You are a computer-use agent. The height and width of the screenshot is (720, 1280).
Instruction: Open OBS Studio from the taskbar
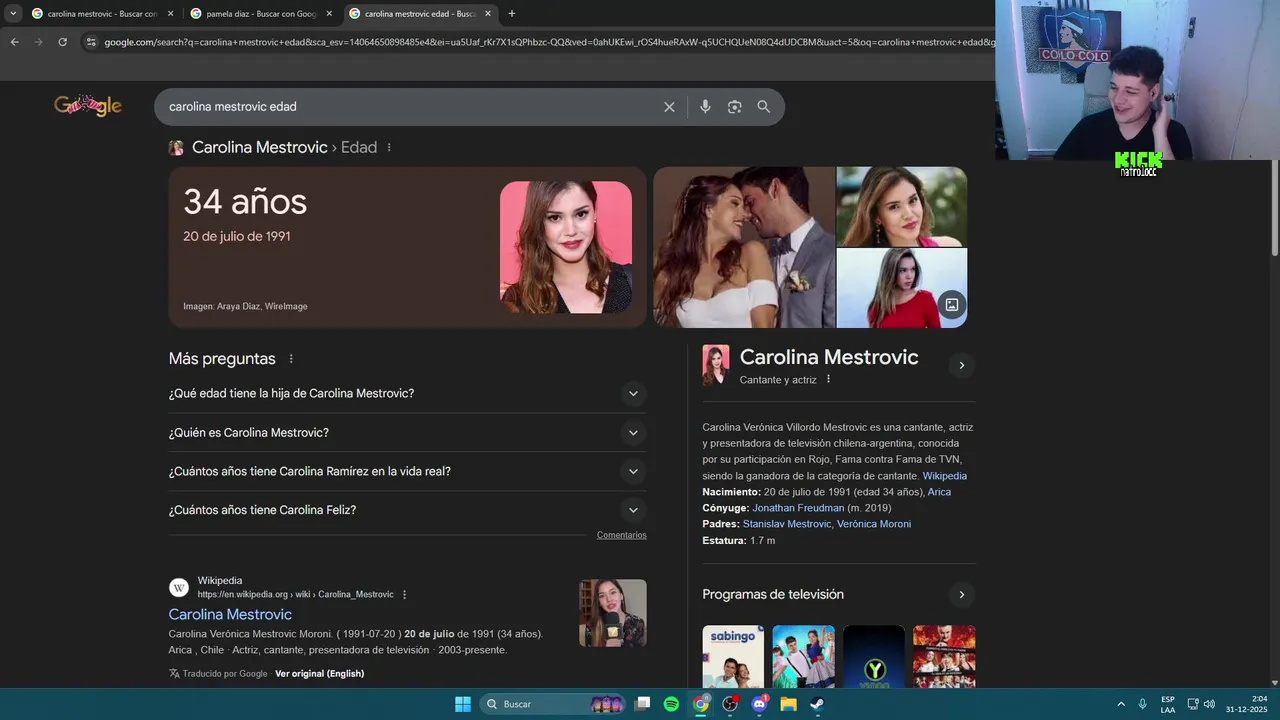tap(730, 704)
